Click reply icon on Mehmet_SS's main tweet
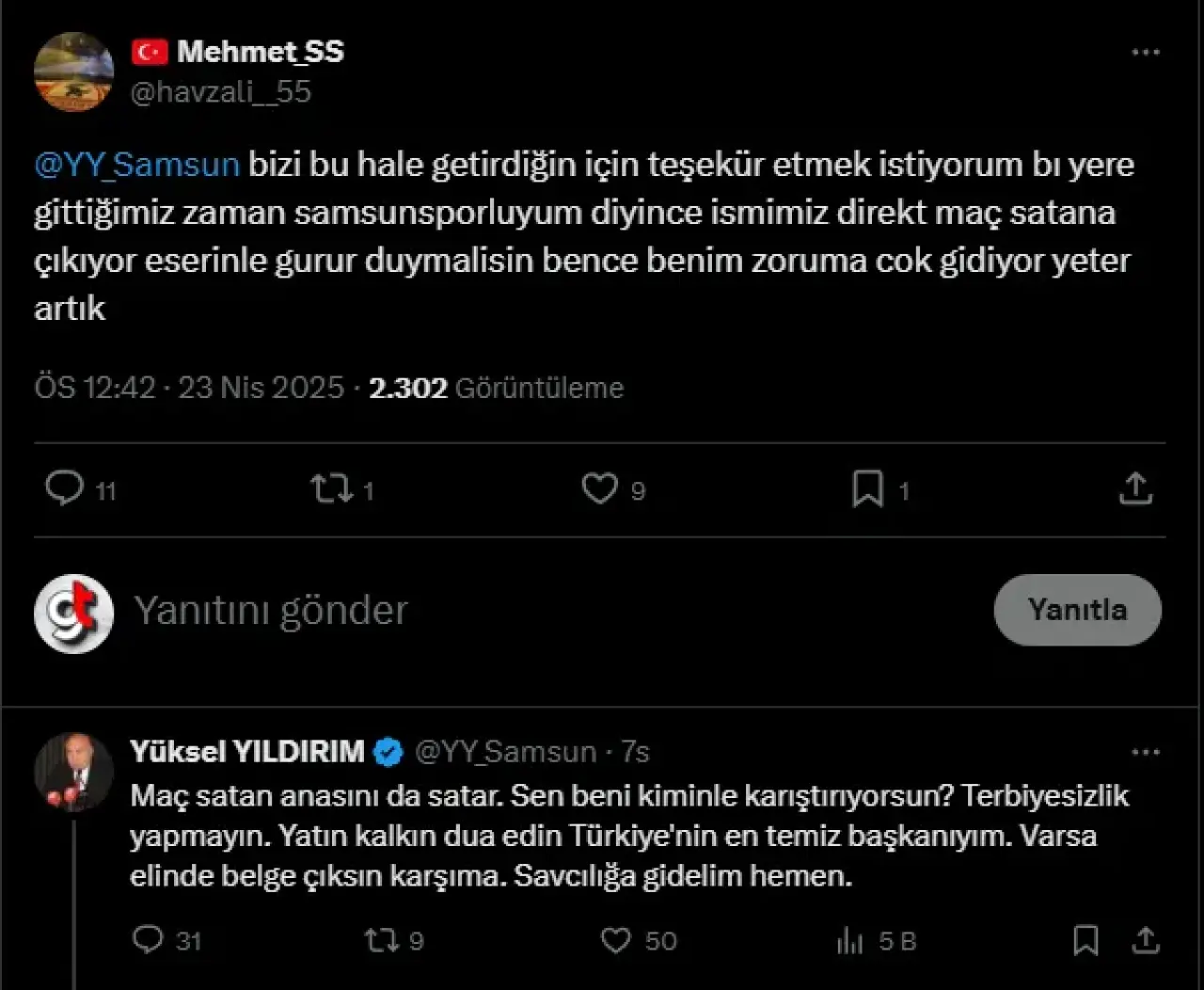1204x990 pixels. click(65, 488)
